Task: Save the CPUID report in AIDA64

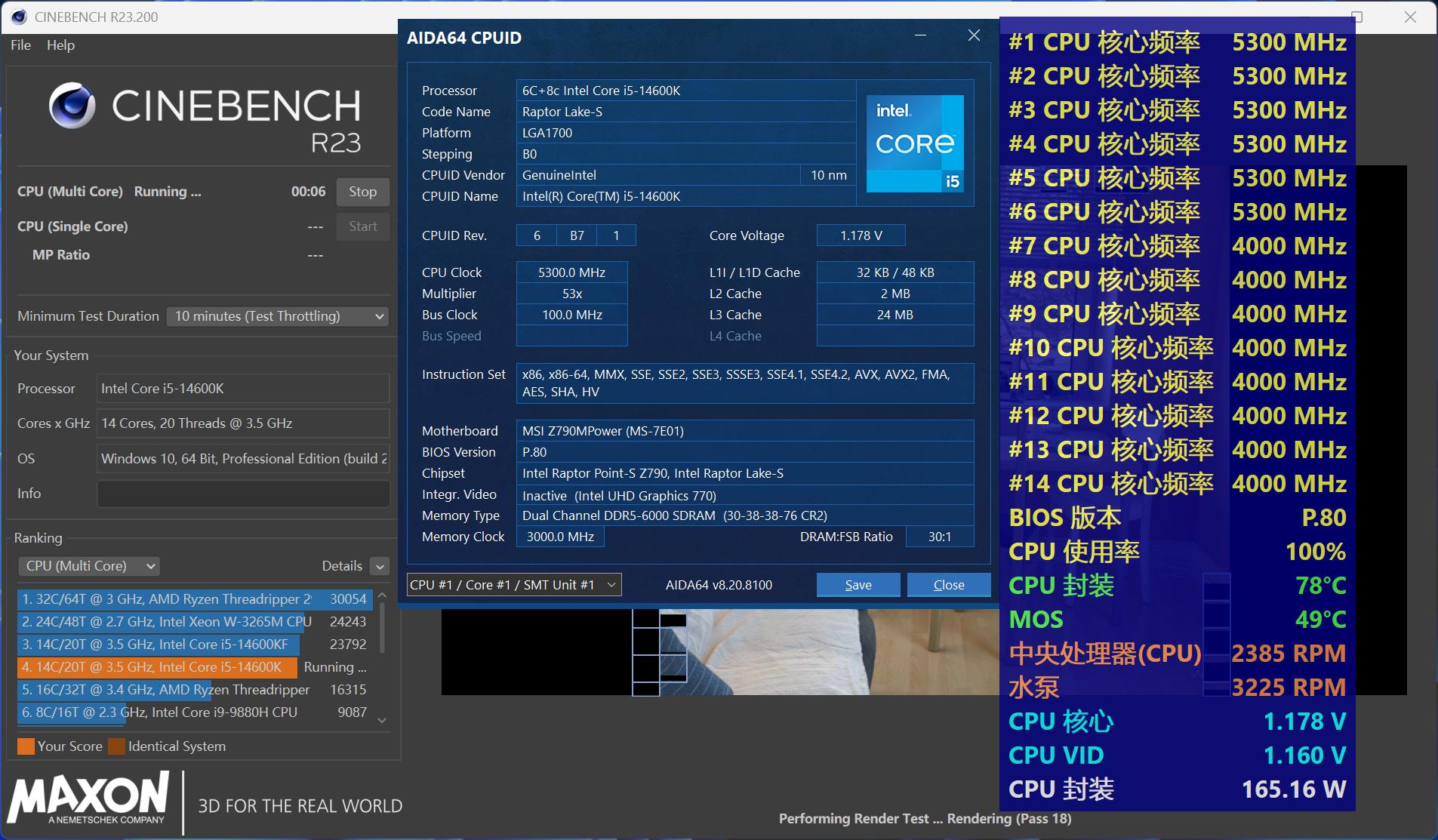Action: pos(858,584)
